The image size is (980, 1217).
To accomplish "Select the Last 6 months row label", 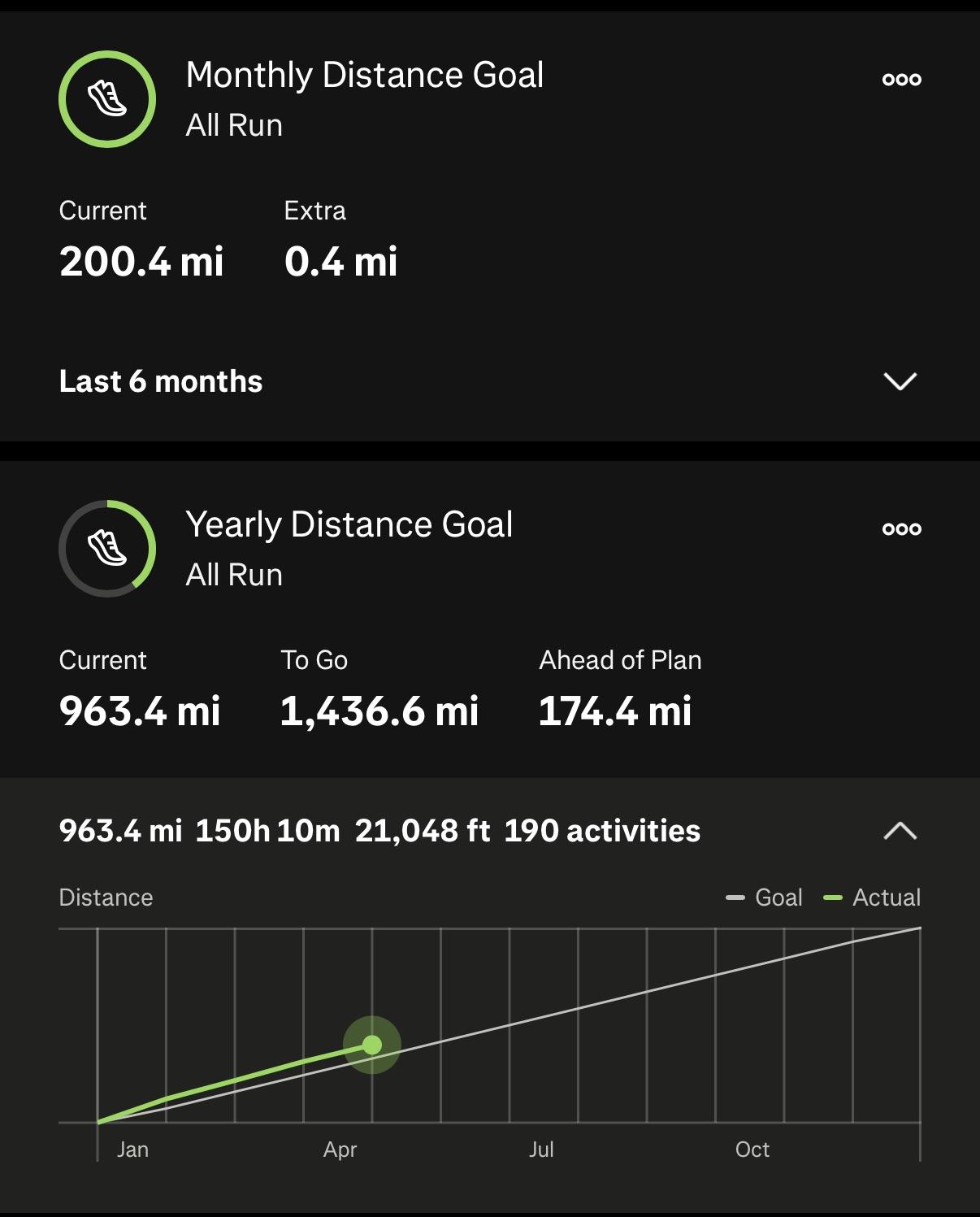I will point(161,381).
